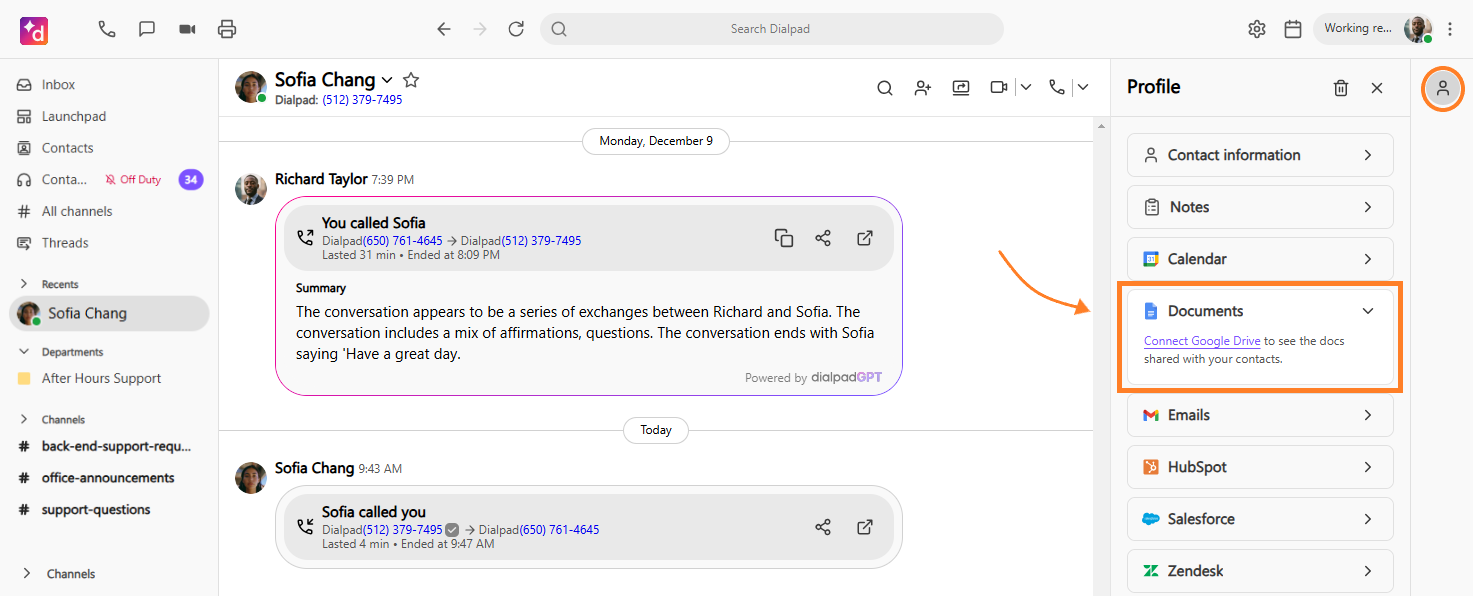Open the Sofia Chang name dropdown
Viewport: 1473px width, 596px height.
point(388,80)
